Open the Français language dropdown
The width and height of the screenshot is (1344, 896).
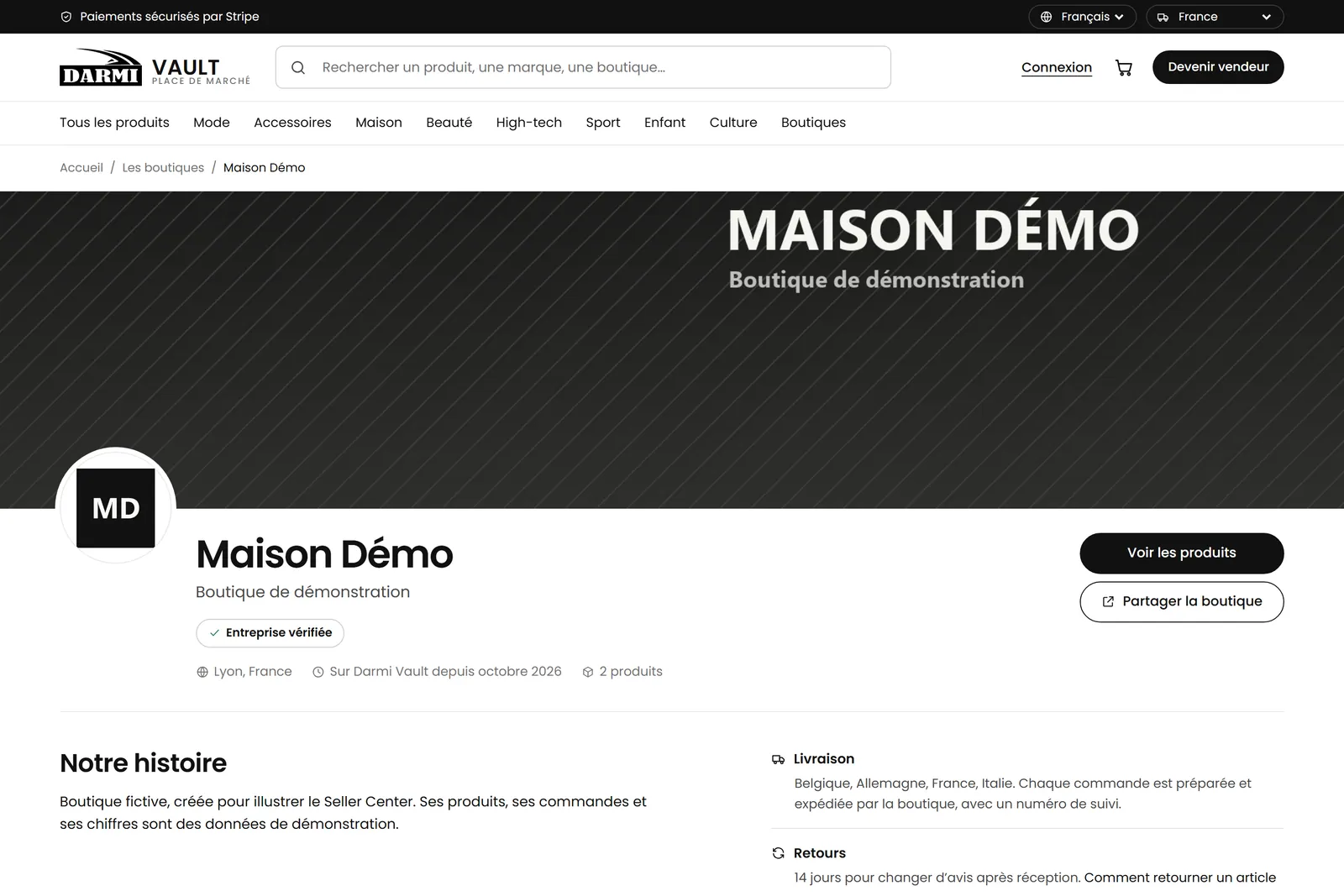point(1082,17)
